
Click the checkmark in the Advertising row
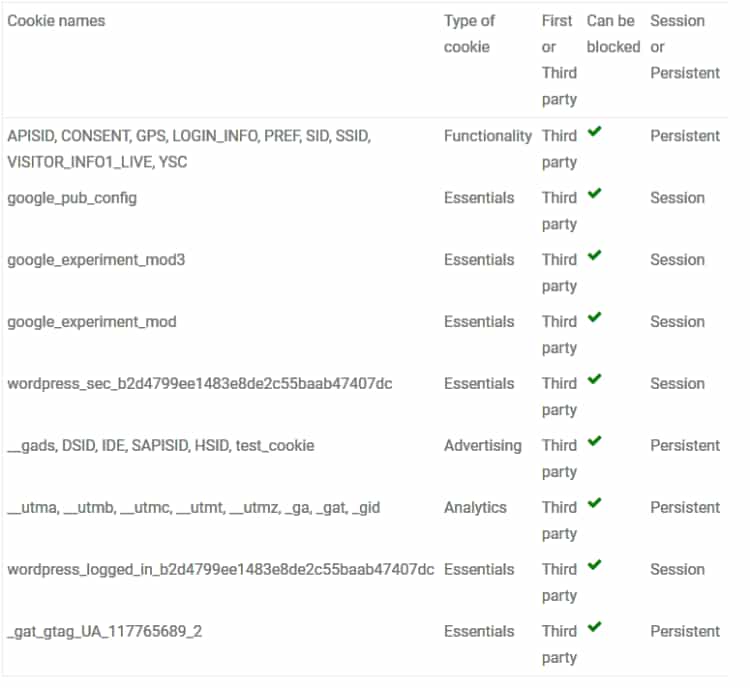click(x=594, y=441)
